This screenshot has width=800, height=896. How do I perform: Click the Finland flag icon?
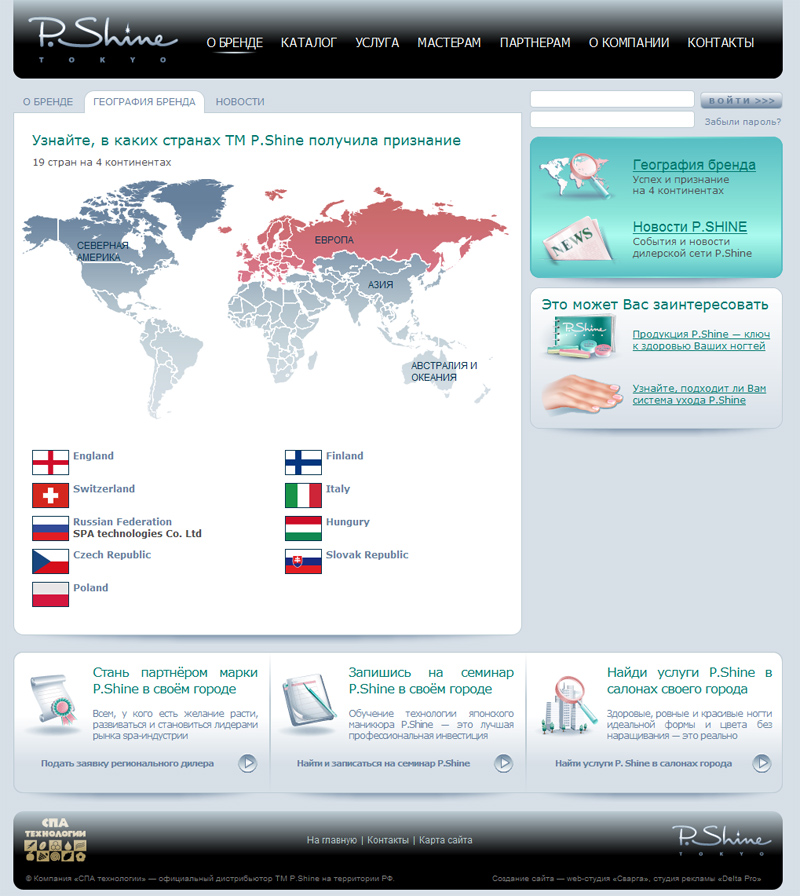point(303,462)
